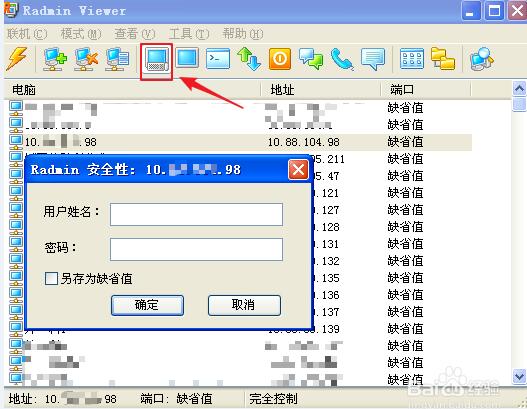527x409 pixels.
Task: Click the 取消 button
Action: pos(244,305)
